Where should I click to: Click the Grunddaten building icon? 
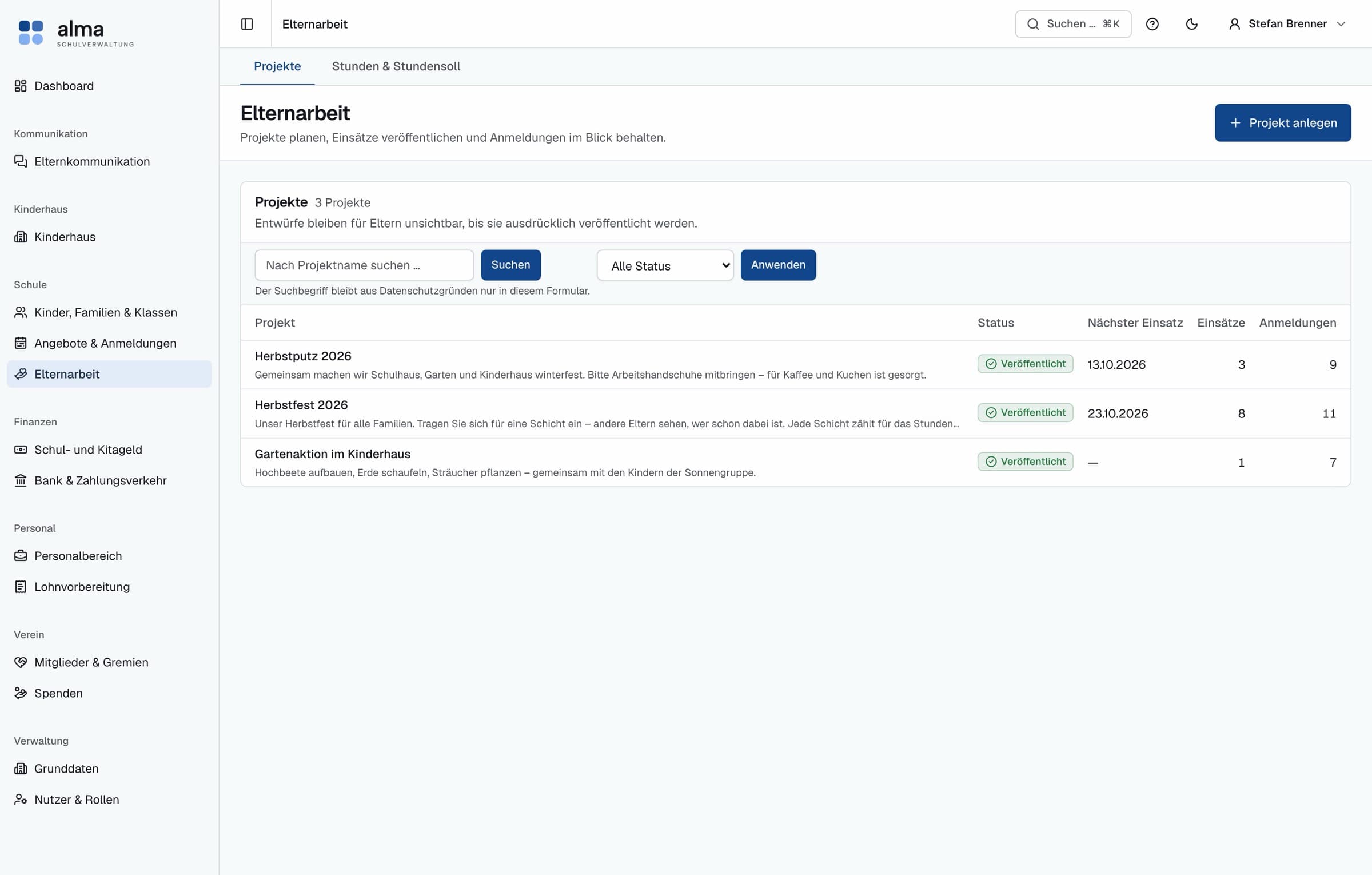pos(21,769)
